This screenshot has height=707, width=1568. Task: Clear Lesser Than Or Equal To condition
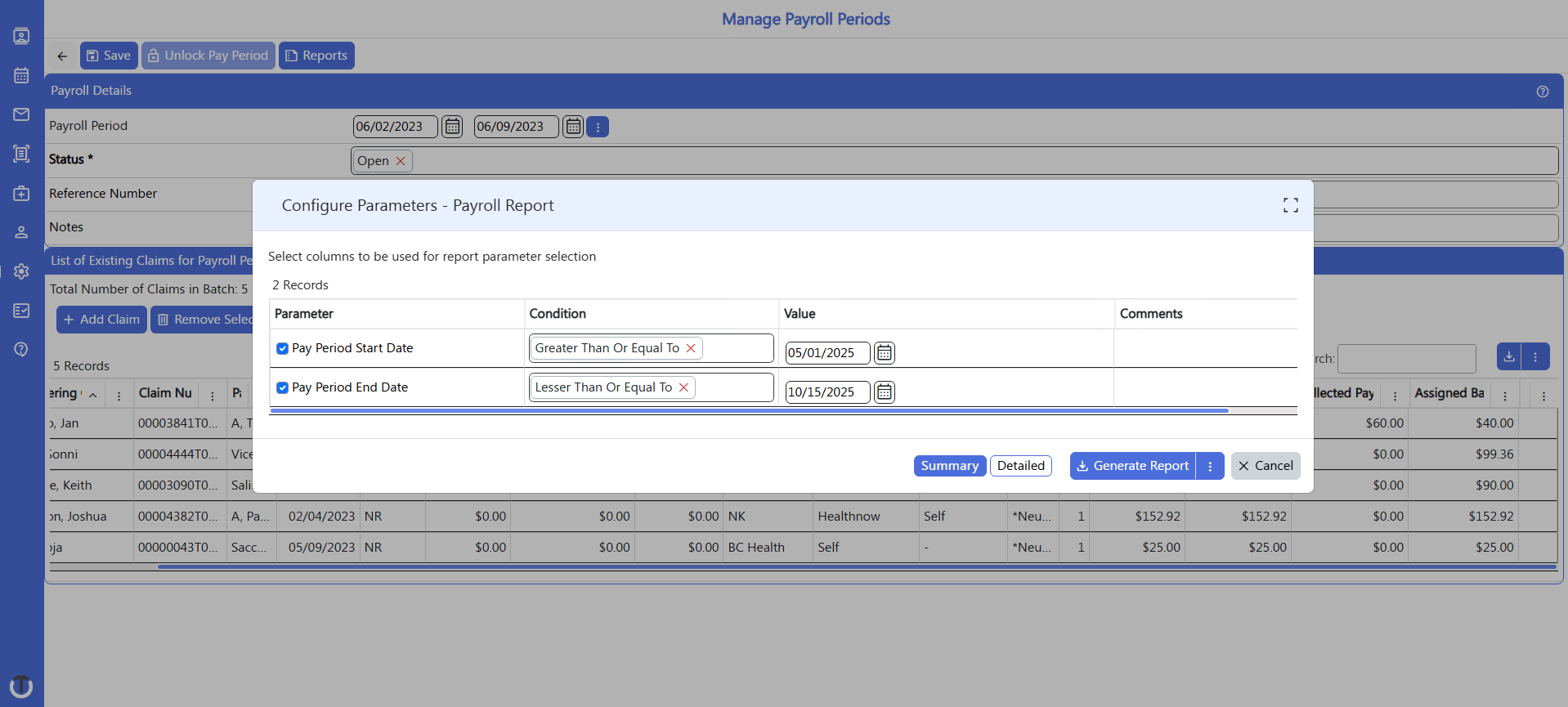[684, 387]
